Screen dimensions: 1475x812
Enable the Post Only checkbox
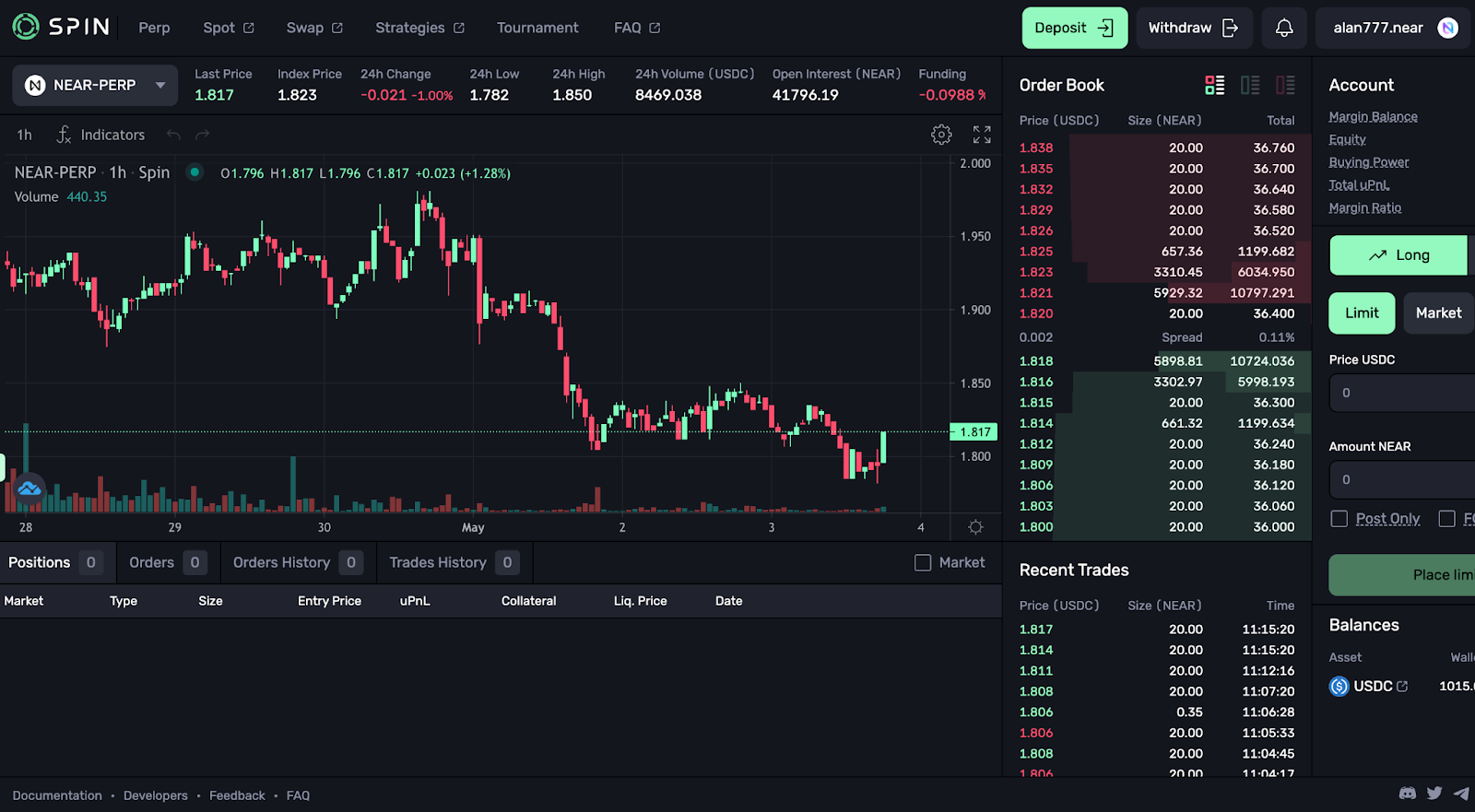1339,519
